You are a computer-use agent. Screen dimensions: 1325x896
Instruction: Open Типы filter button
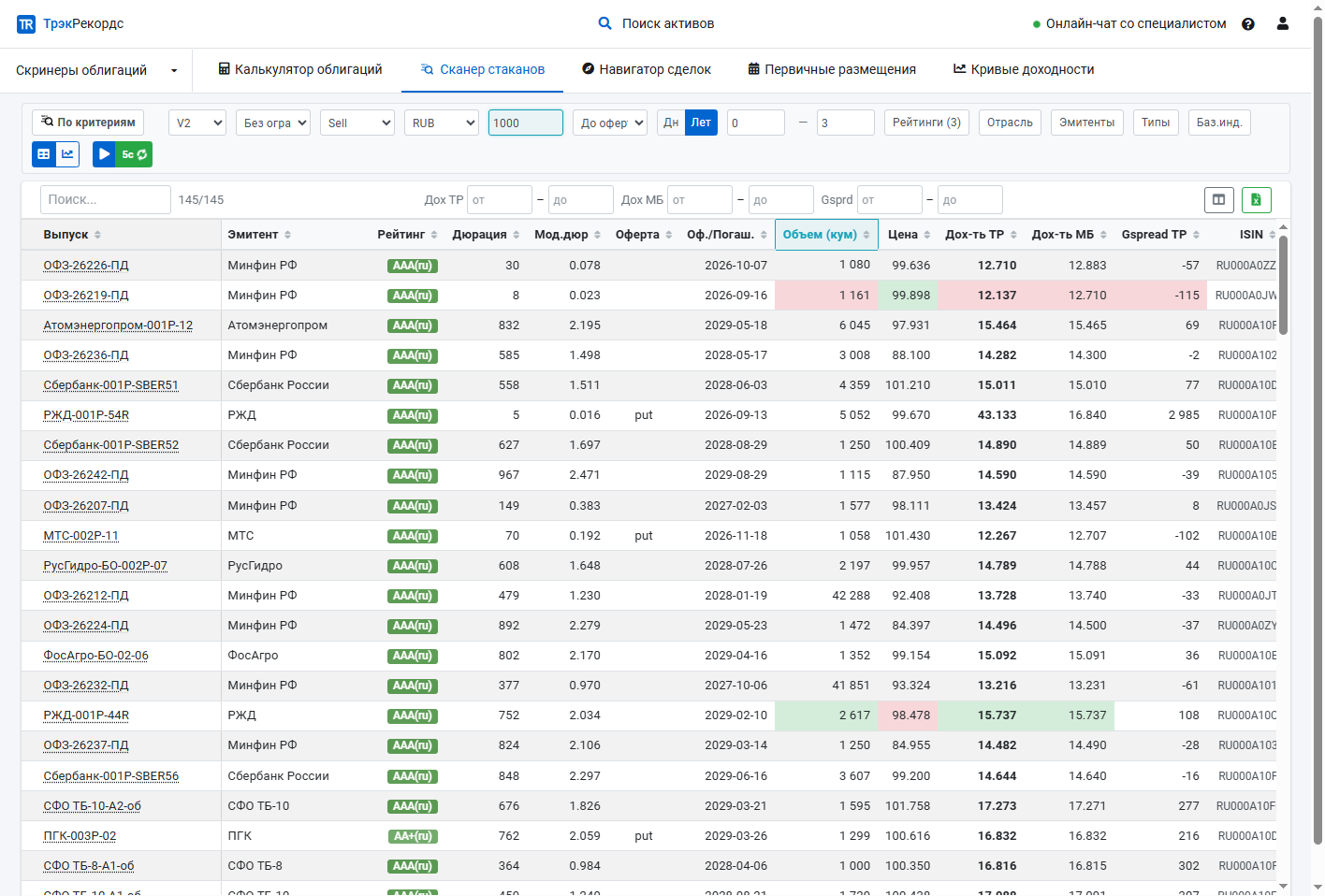click(x=1156, y=123)
